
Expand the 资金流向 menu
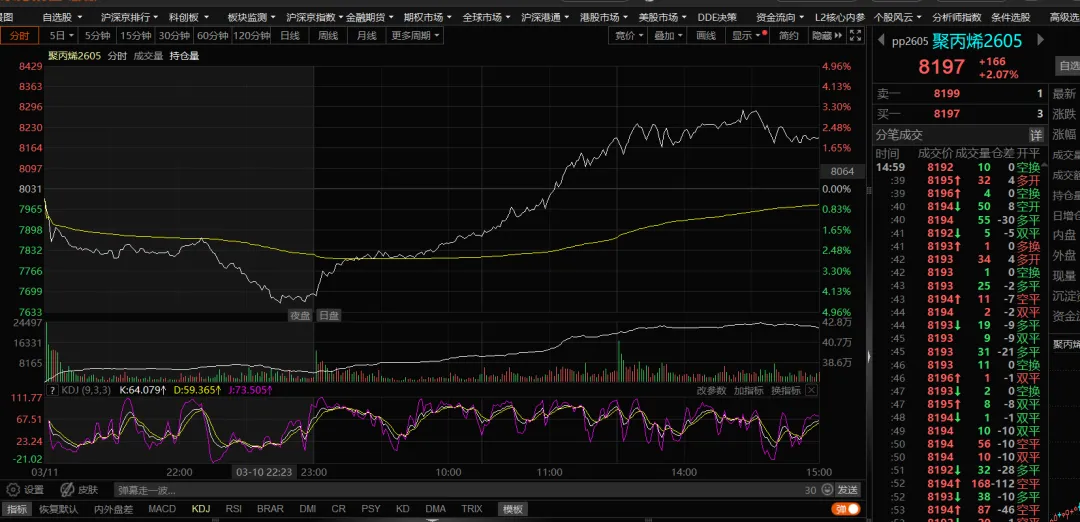click(780, 17)
